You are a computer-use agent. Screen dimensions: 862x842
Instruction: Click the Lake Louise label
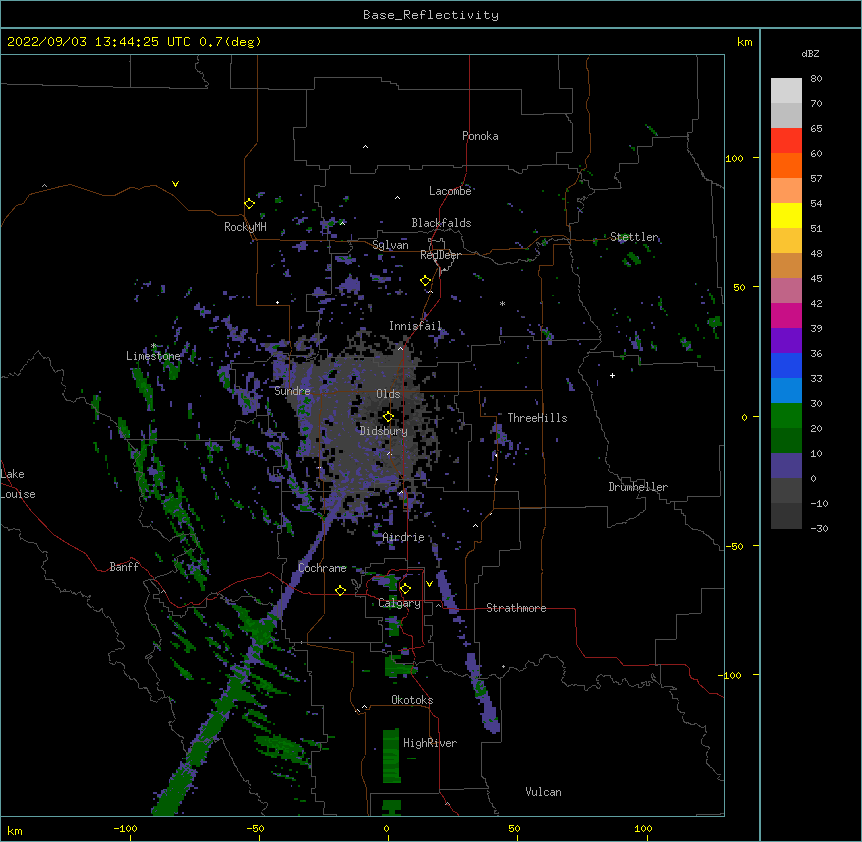(x=18, y=484)
